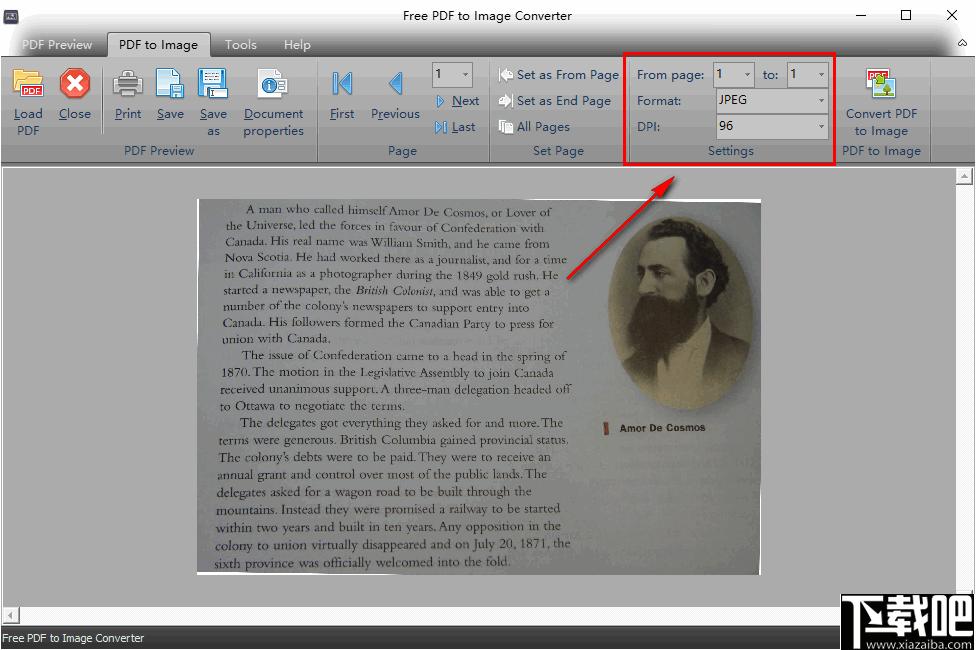
Task: Click the Load PDF folder icon
Action: pos(28,84)
